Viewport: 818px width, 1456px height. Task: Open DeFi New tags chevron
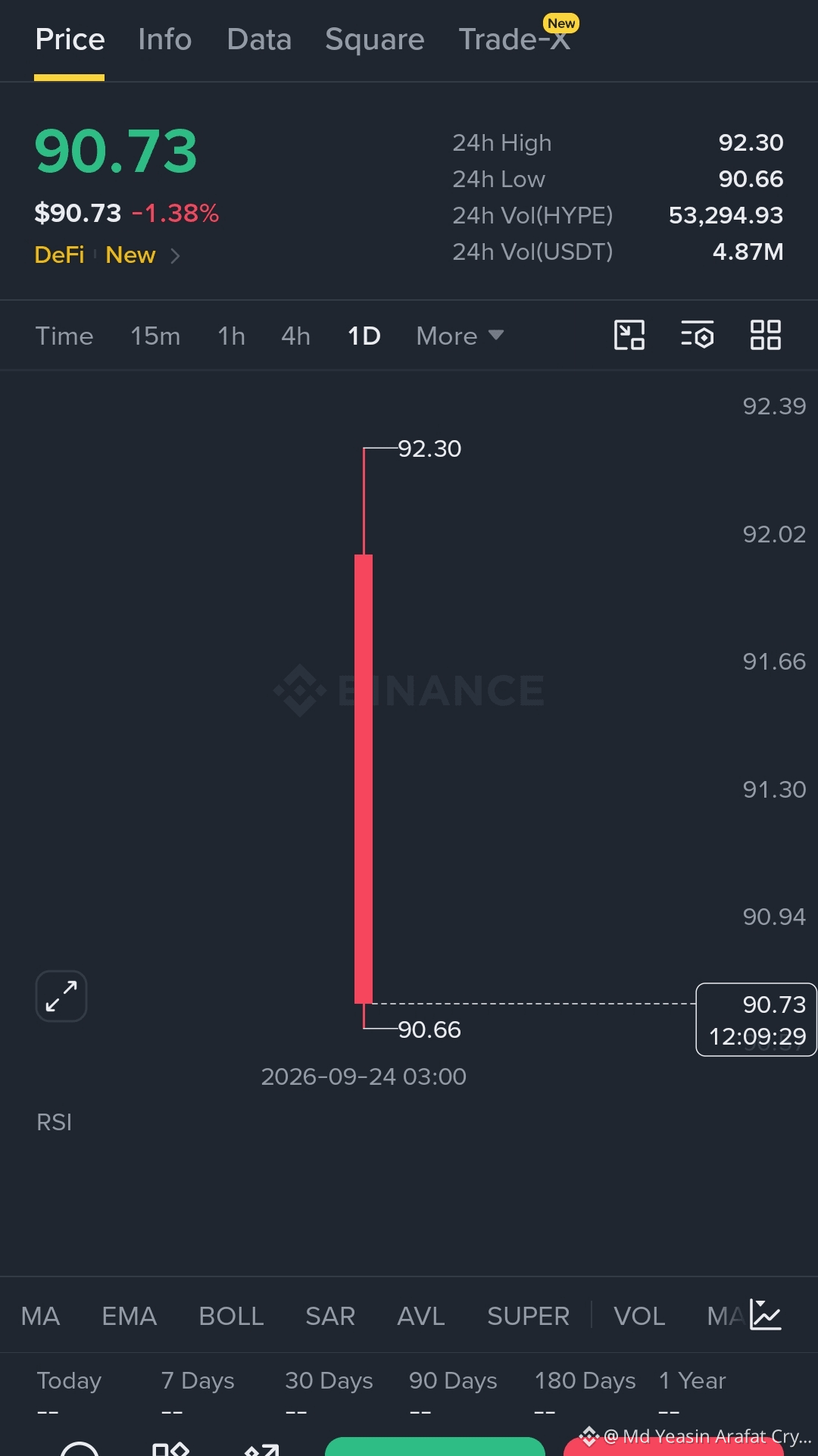[x=175, y=256]
